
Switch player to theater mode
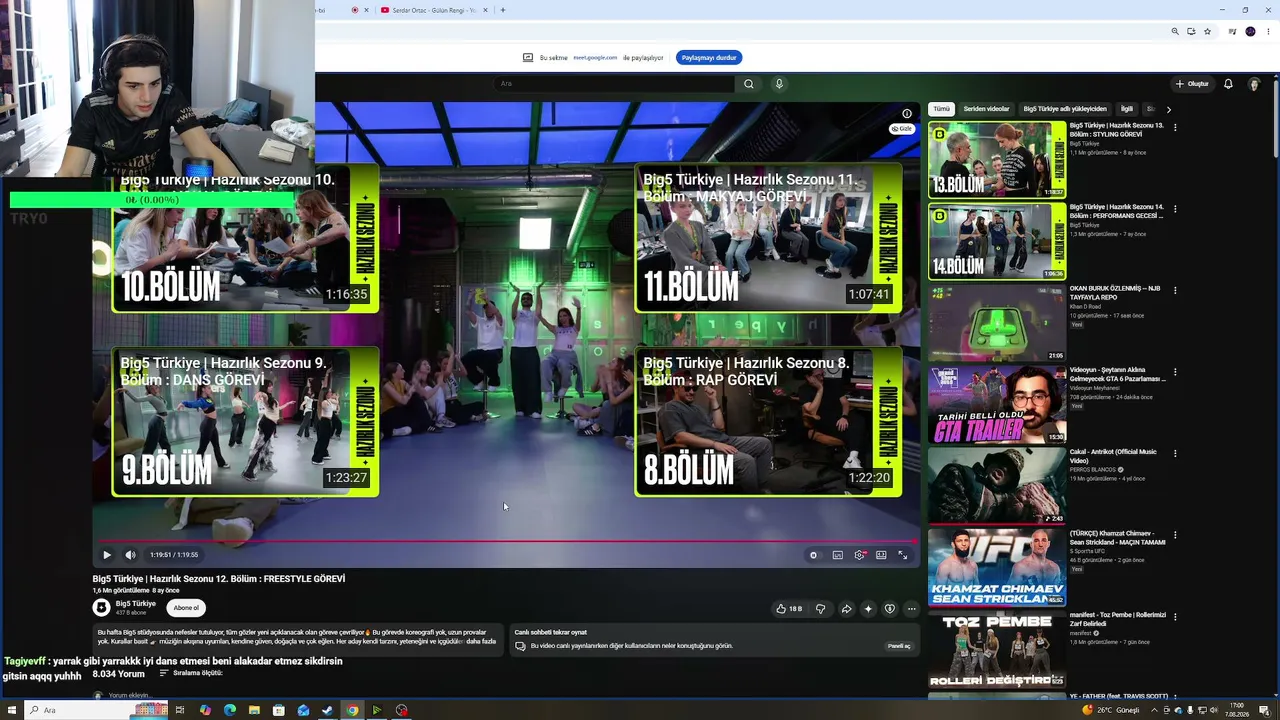(881, 555)
